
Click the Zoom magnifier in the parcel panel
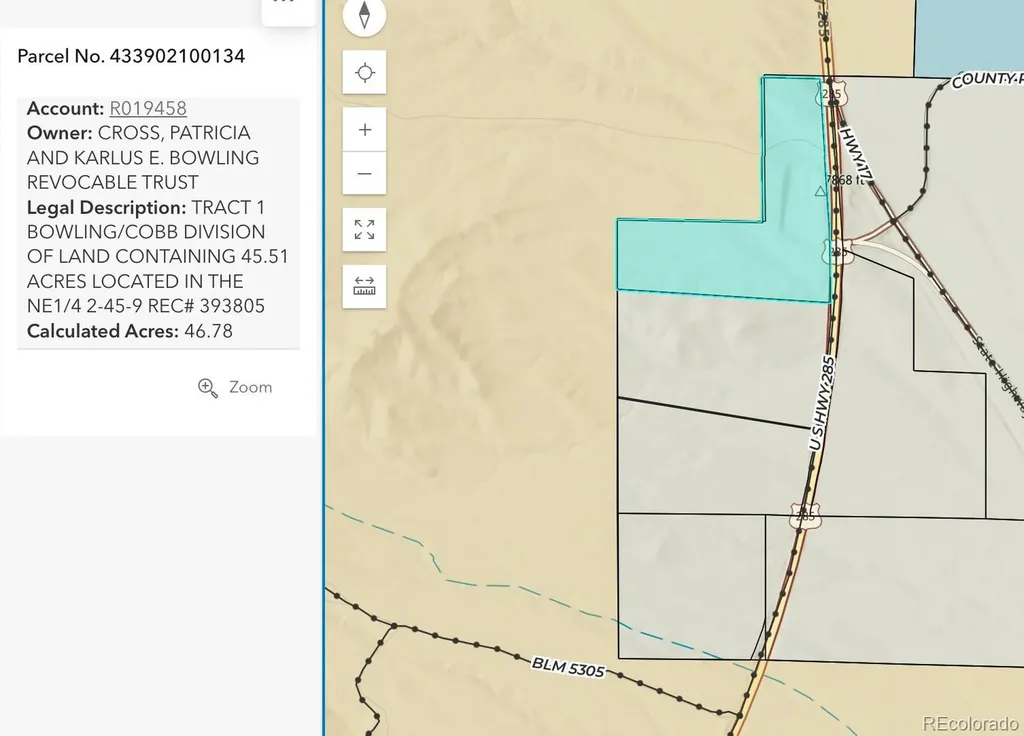coord(235,387)
